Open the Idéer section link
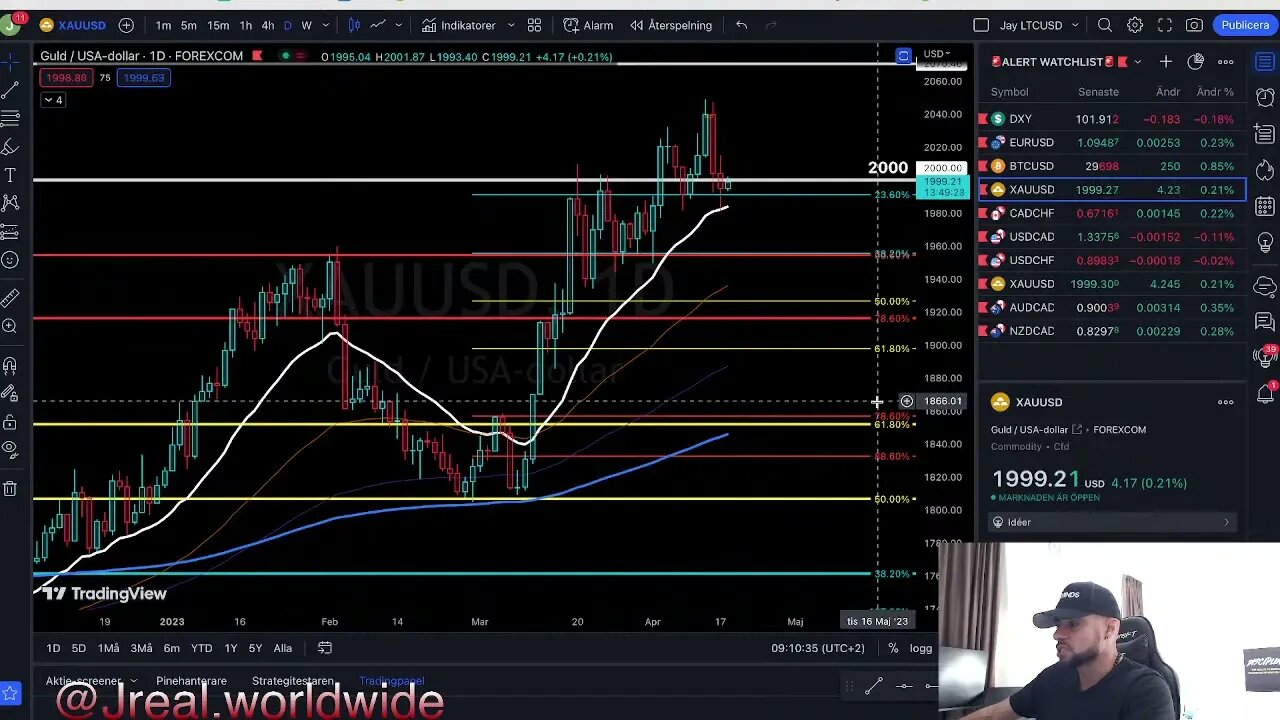 (1112, 522)
